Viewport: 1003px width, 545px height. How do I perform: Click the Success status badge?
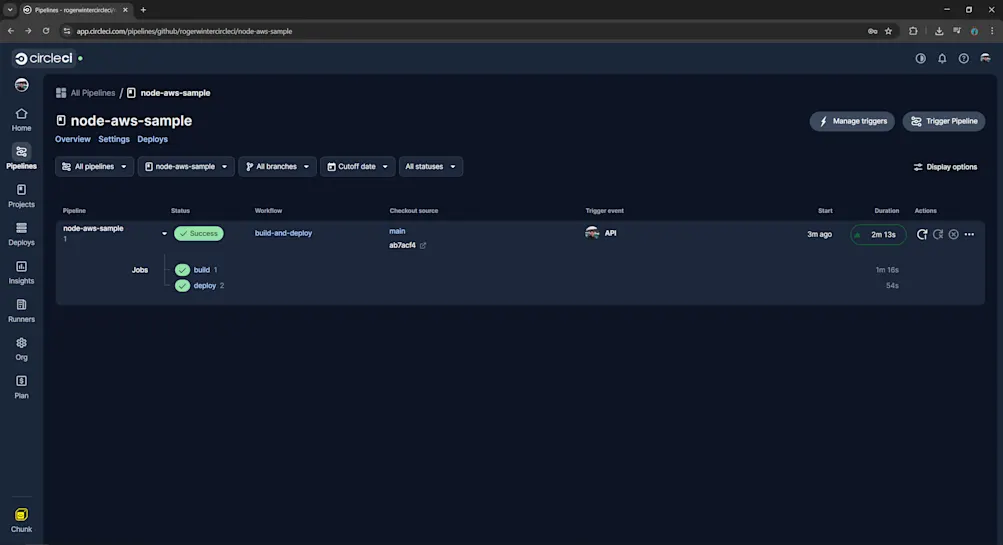(x=199, y=233)
